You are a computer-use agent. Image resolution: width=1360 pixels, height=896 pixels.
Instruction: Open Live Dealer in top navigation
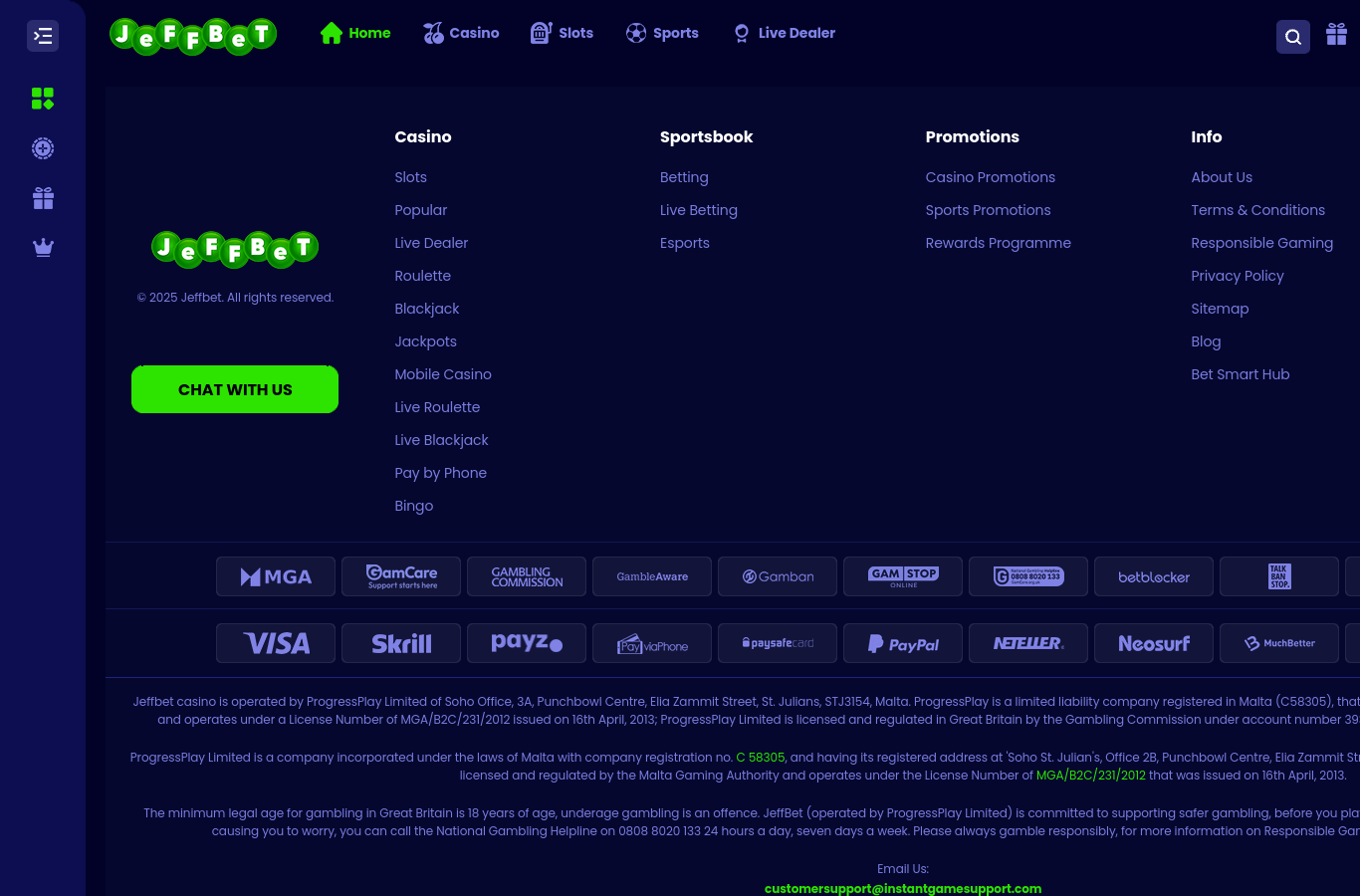[x=784, y=33]
